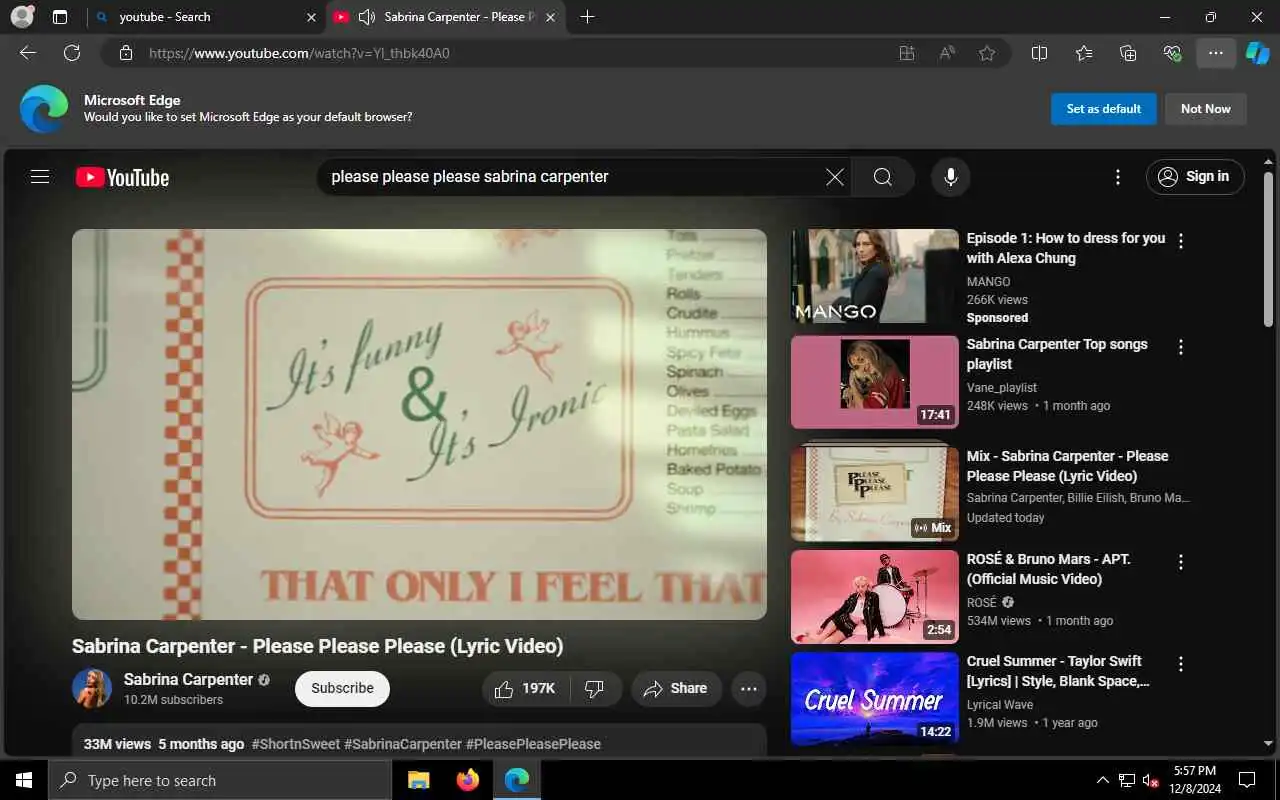Viewport: 1280px width, 800px height.
Task: Open Edge read aloud icon
Action: 947,53
